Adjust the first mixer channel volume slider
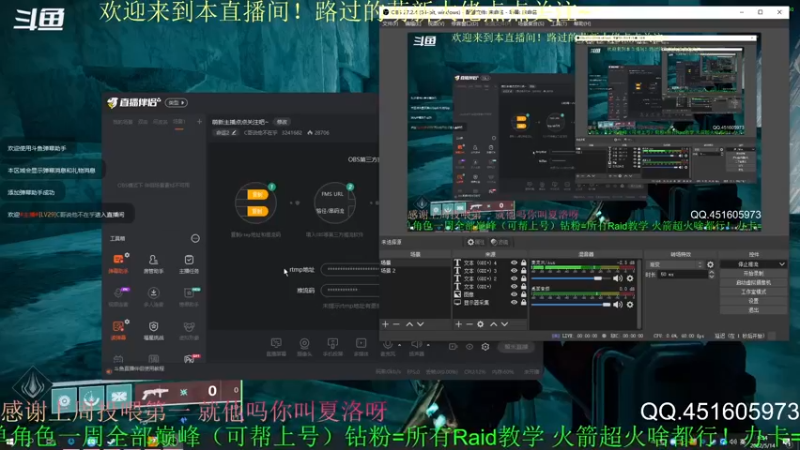Image resolution: width=800 pixels, height=450 pixels. coord(571,279)
